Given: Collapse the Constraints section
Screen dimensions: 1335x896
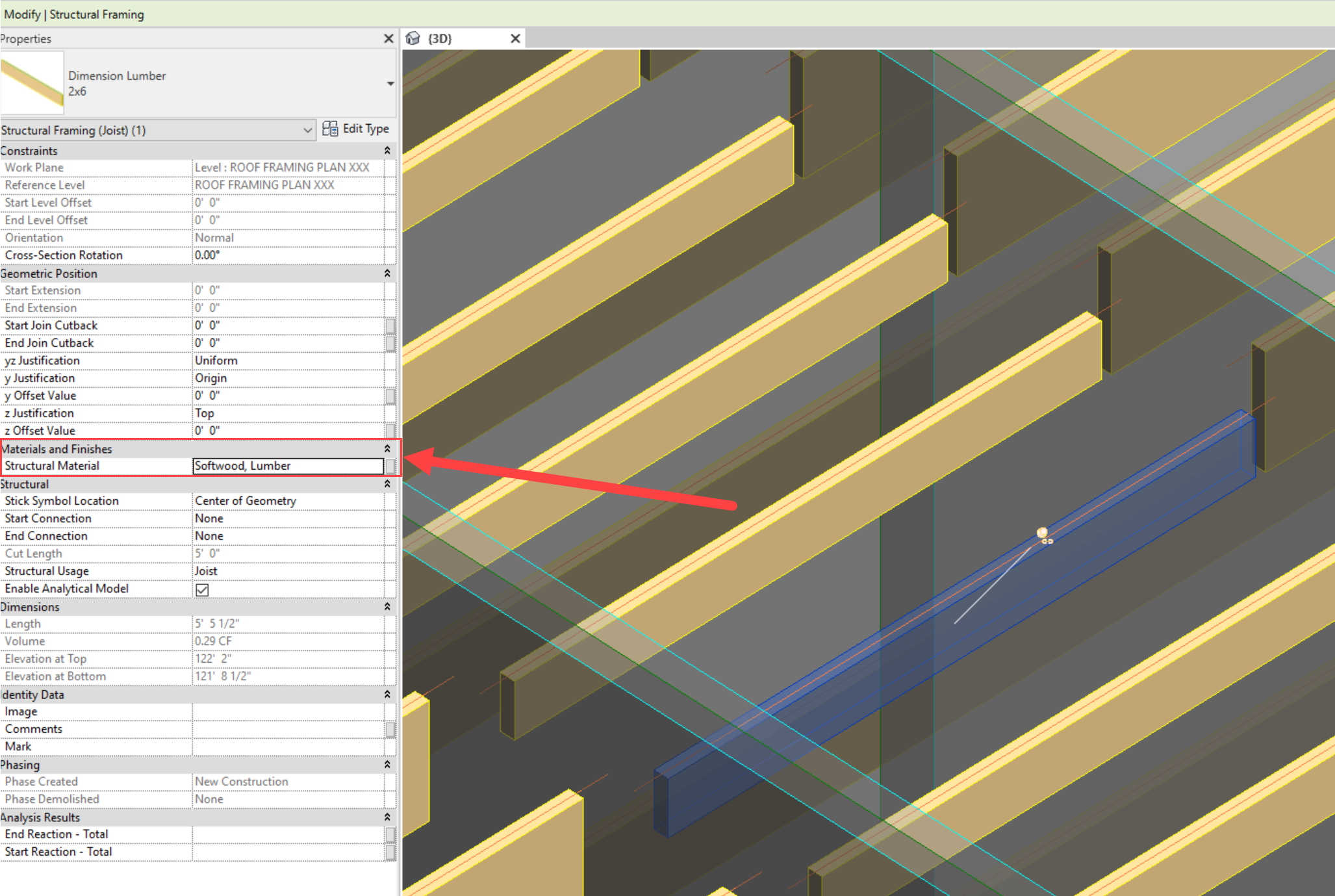Looking at the screenshot, I should click(387, 151).
